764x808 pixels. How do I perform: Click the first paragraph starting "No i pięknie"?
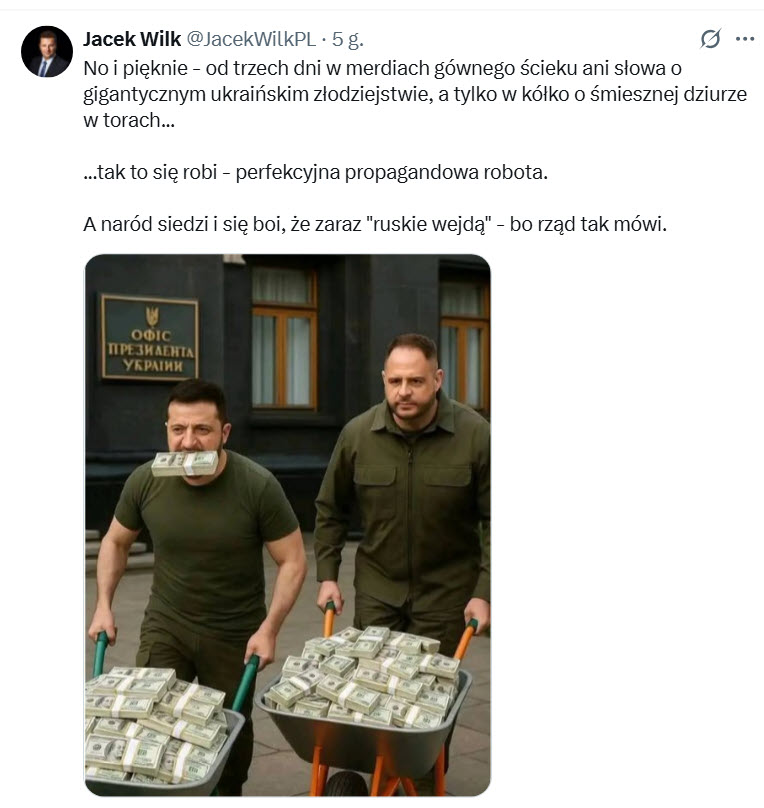(x=415, y=94)
